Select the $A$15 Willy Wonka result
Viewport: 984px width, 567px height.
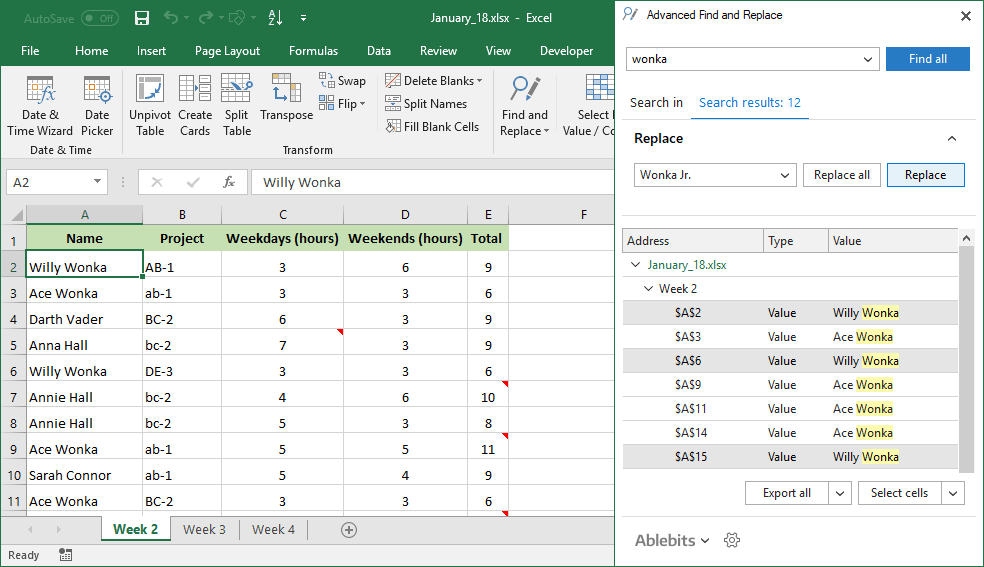(790, 457)
